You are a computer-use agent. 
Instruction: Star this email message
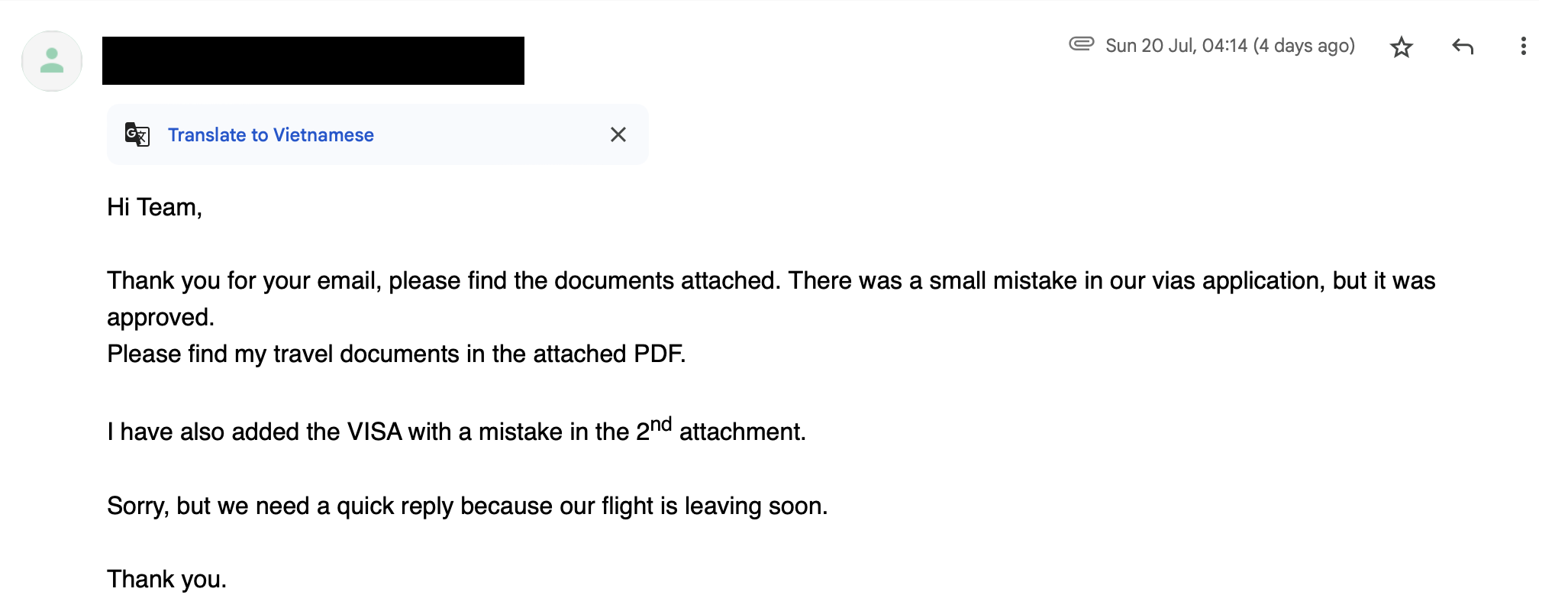tap(1401, 47)
